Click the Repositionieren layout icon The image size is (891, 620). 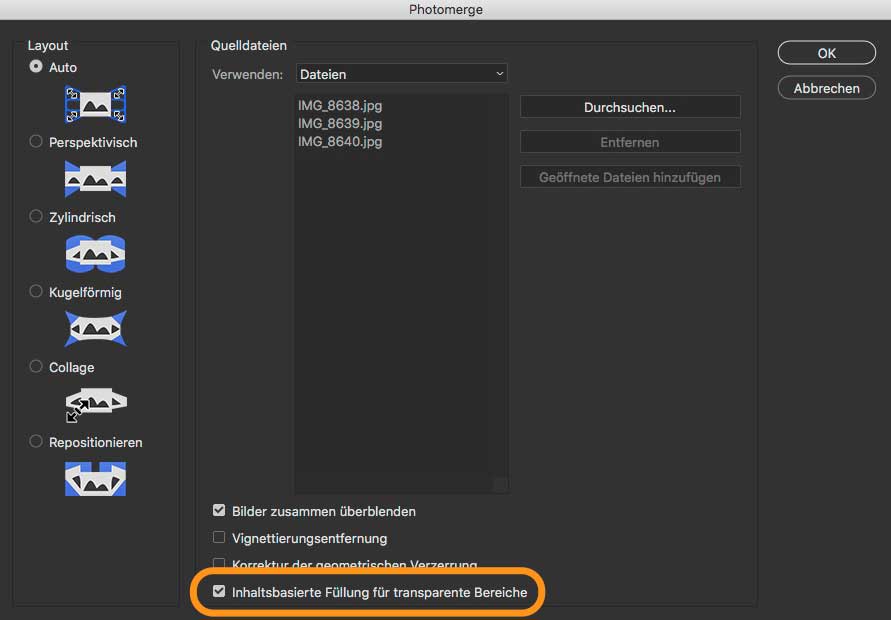(x=95, y=479)
